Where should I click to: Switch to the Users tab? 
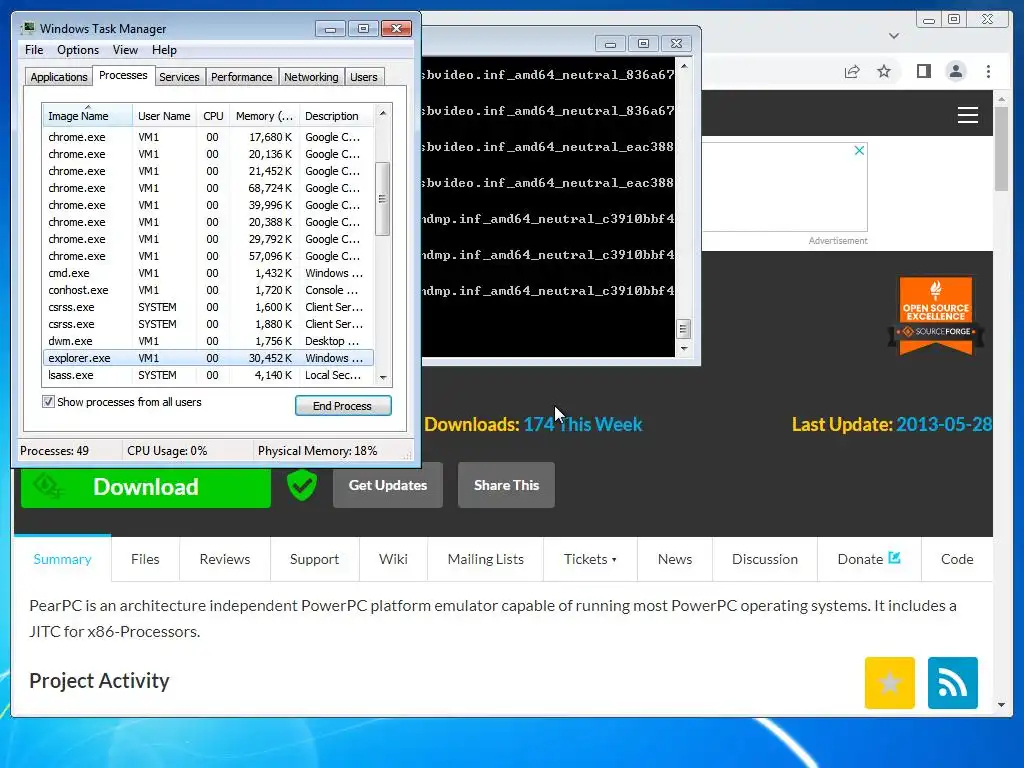coord(363,77)
